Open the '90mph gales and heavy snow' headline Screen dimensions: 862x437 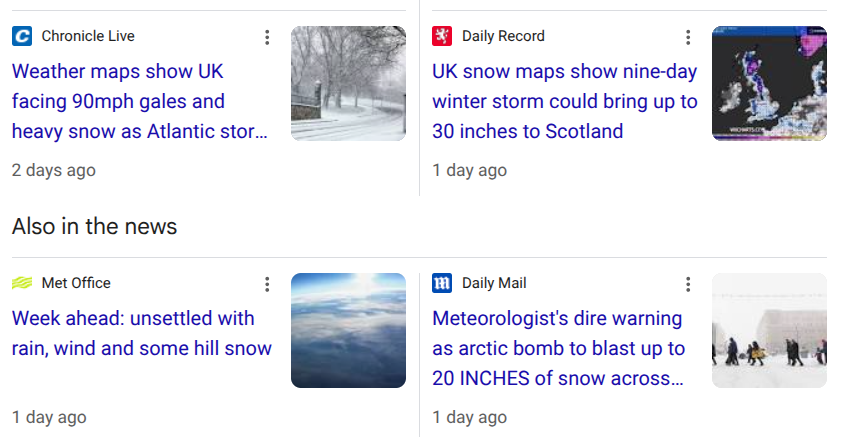pyautogui.click(x=140, y=101)
